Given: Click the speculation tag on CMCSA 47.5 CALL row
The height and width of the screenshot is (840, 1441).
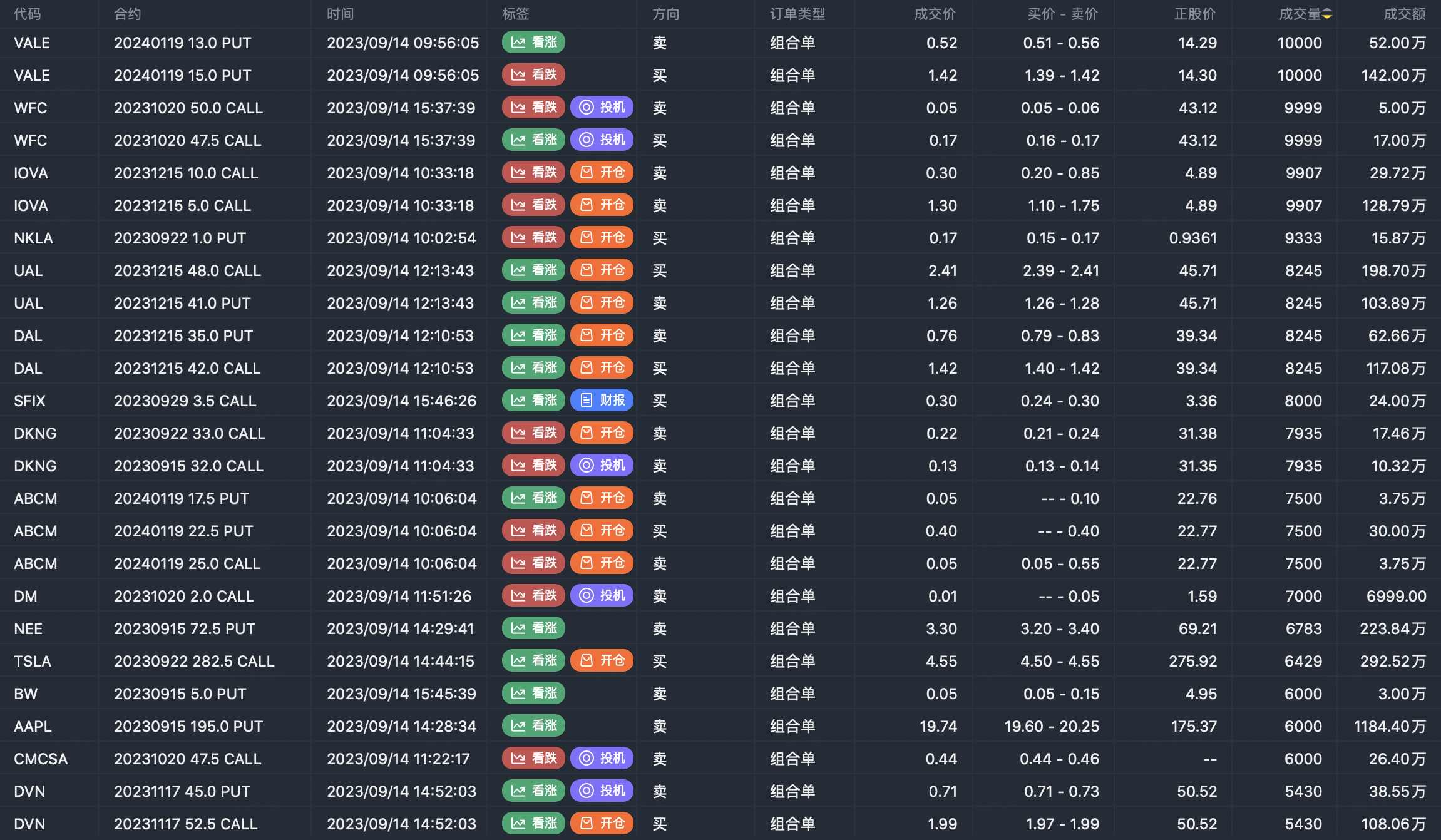Looking at the screenshot, I should tap(602, 759).
